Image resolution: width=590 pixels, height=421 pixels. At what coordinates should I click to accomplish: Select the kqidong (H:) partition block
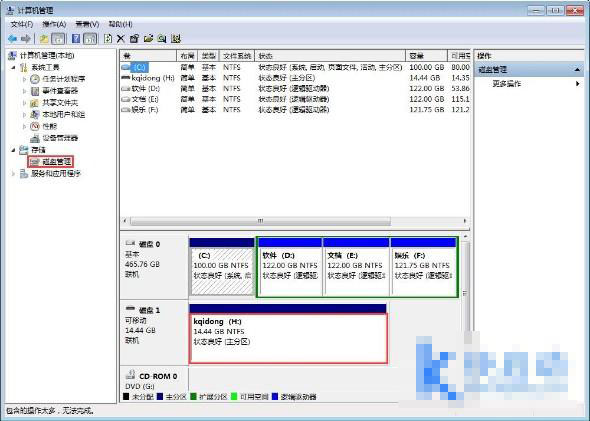click(x=288, y=338)
